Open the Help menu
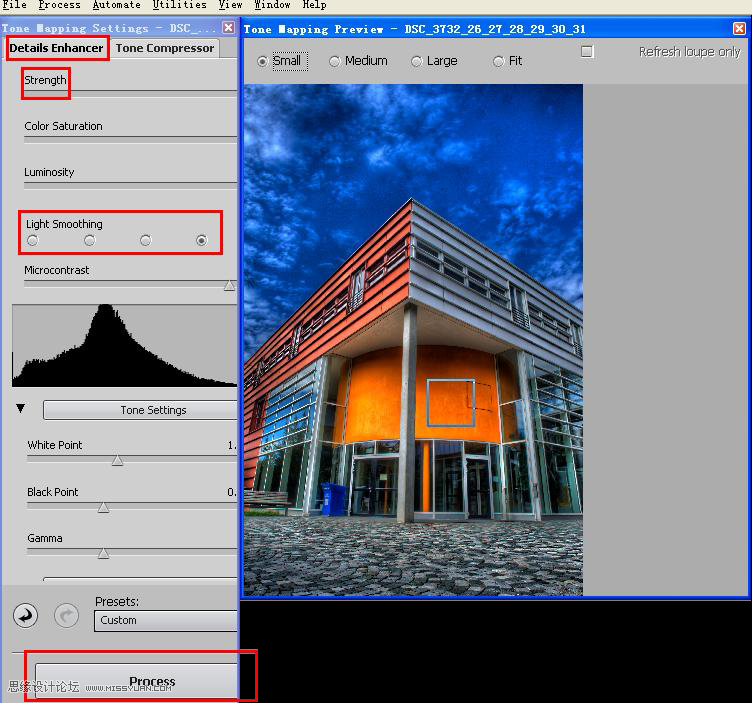Screen dimensions: 752x703 (314, 5)
